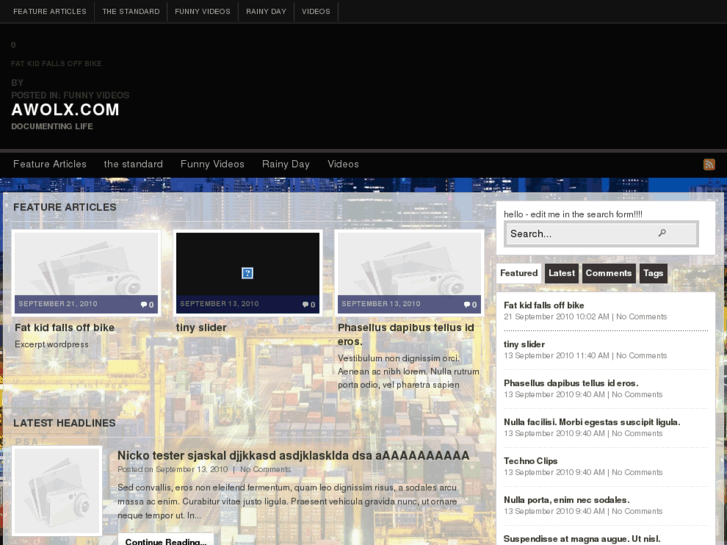The image size is (727, 545).
Task: Open Nicko tester sjaskal headline link
Action: (293, 455)
